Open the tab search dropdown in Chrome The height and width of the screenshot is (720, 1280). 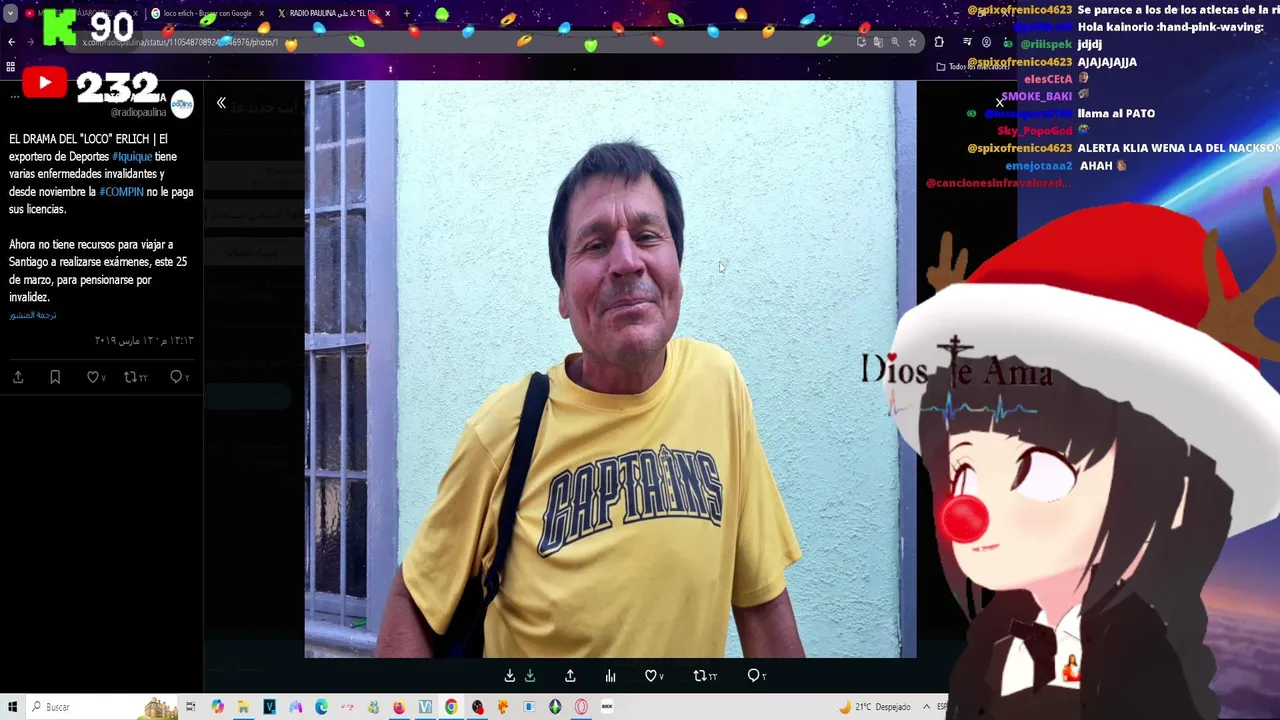click(10, 13)
